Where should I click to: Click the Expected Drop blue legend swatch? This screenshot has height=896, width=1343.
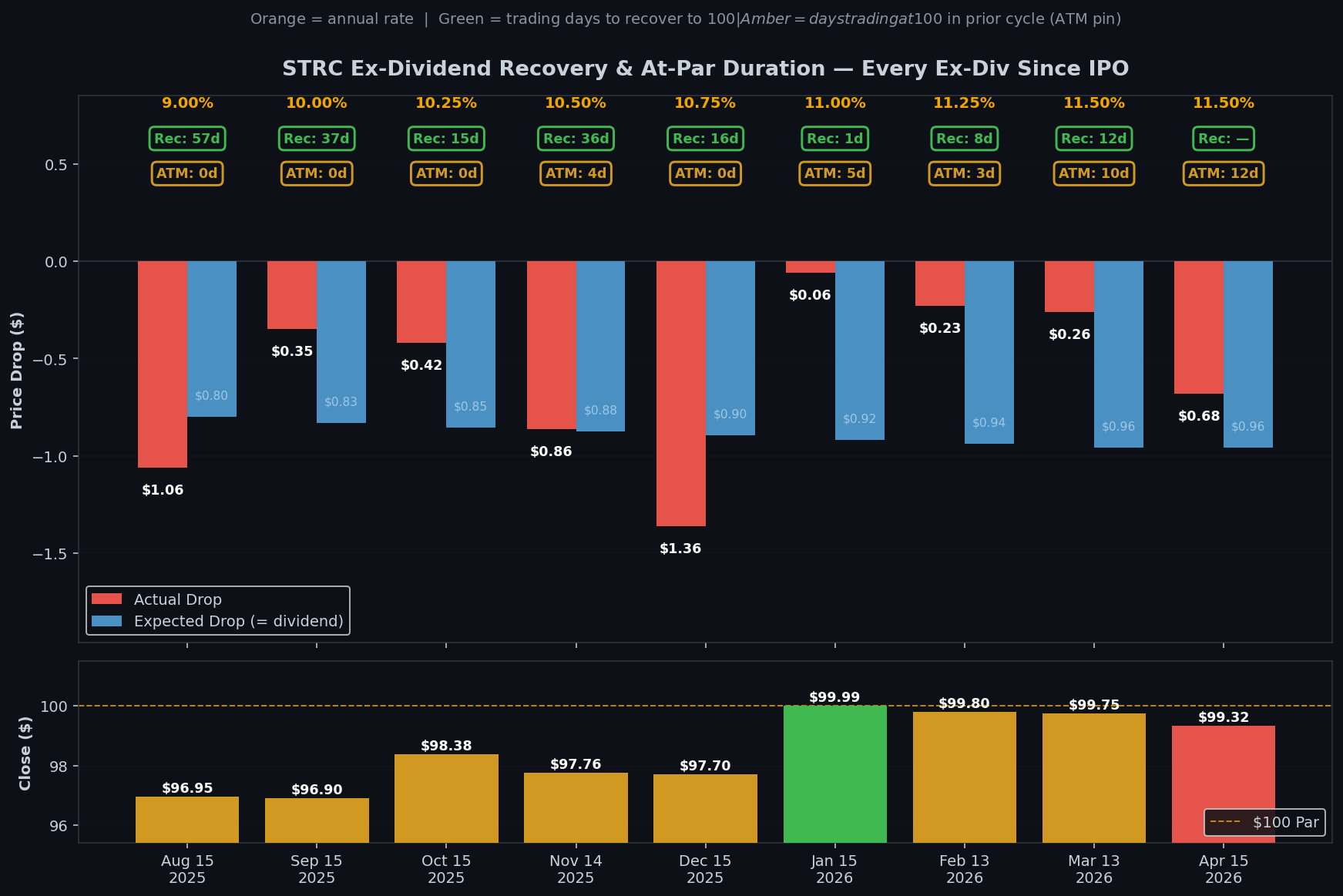point(109,621)
